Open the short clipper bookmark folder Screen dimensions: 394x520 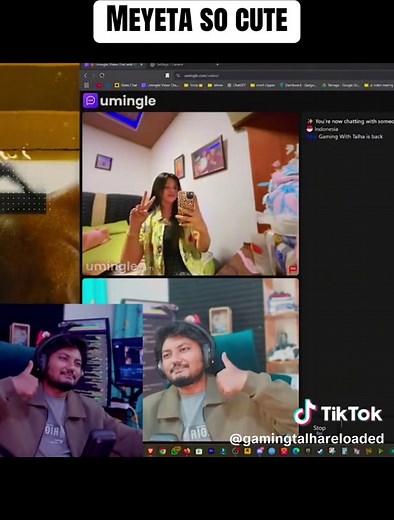(x=262, y=85)
